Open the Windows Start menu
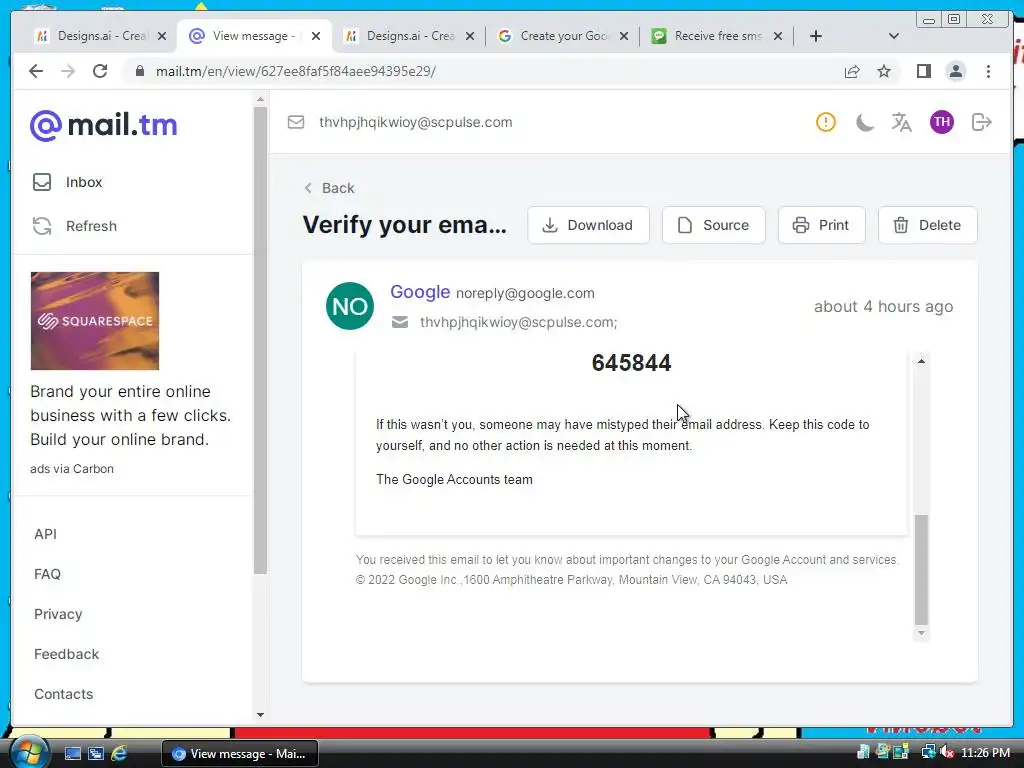 pyautogui.click(x=28, y=753)
